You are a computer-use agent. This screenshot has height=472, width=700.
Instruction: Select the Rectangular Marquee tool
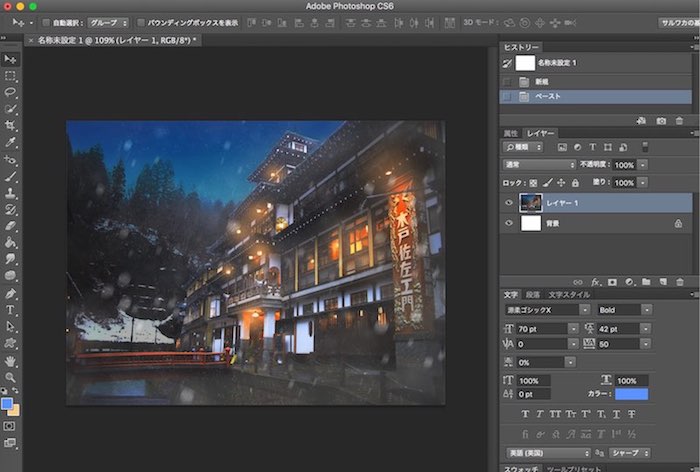coord(11,76)
